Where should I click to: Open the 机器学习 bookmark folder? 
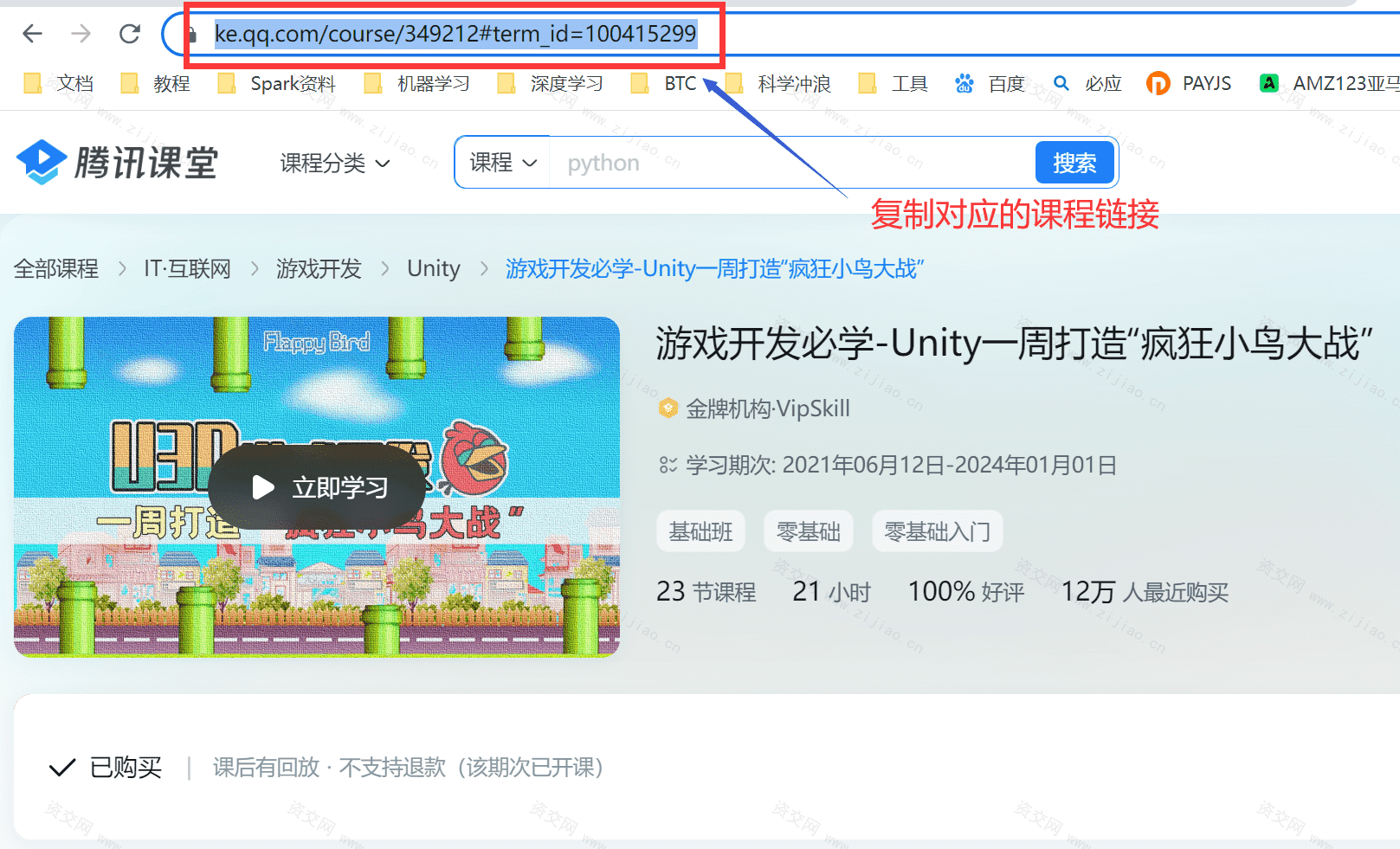click(417, 83)
